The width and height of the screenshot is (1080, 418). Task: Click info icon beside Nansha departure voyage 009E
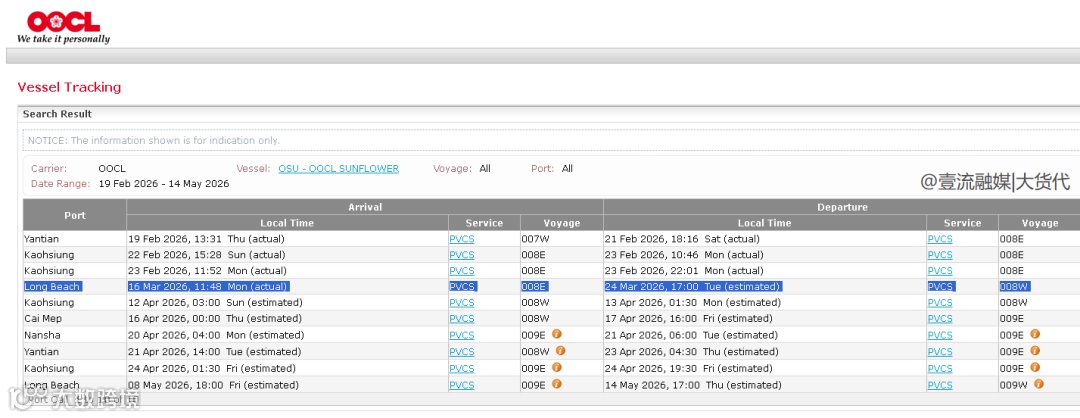point(1035,334)
